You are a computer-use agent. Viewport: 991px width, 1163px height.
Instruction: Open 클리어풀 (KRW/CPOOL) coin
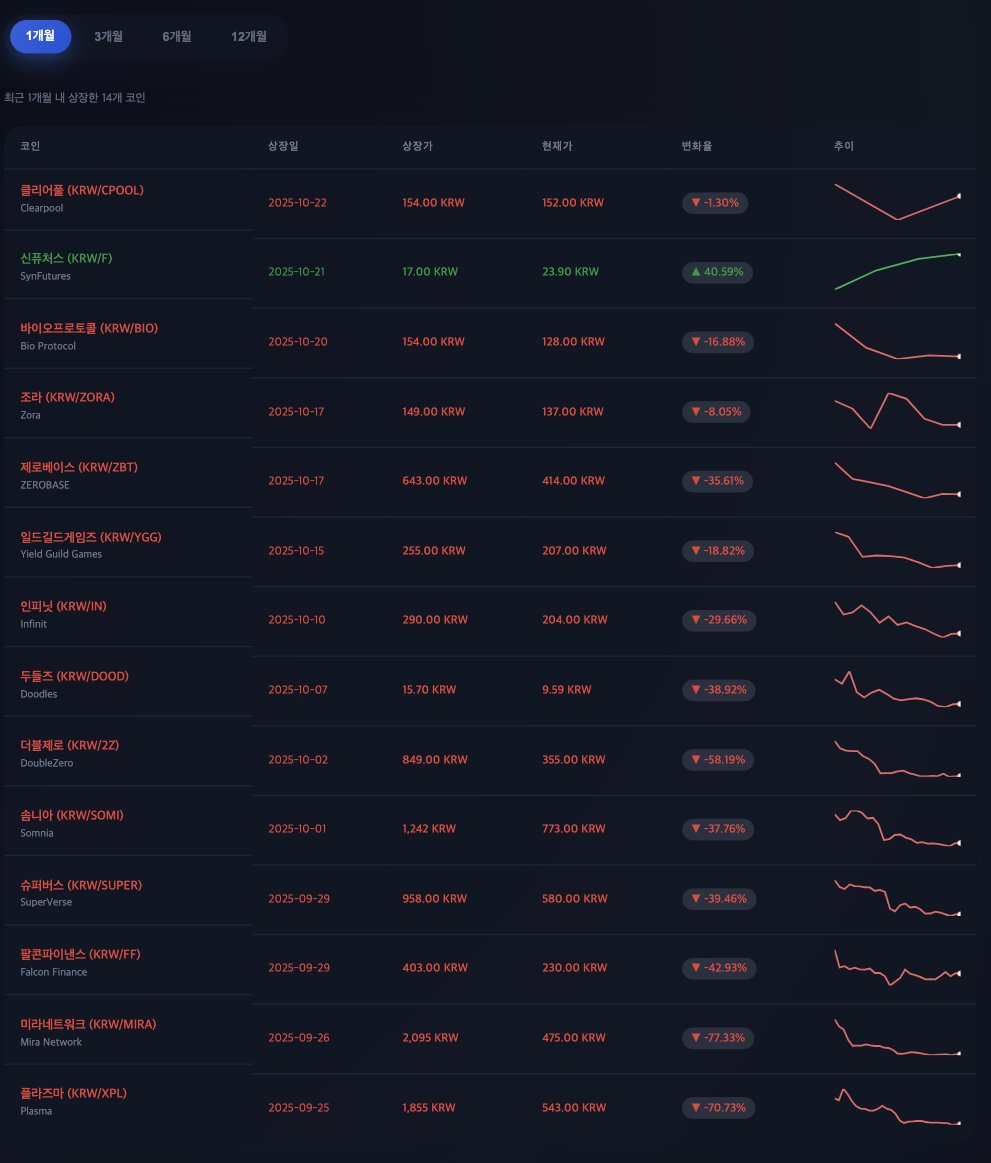[x=82, y=190]
